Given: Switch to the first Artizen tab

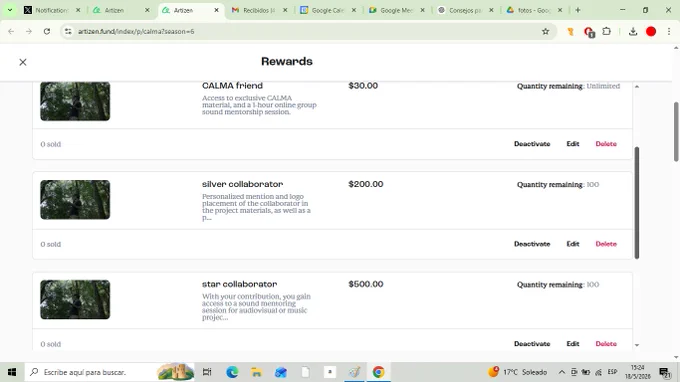Looking at the screenshot, I should coord(114,10).
